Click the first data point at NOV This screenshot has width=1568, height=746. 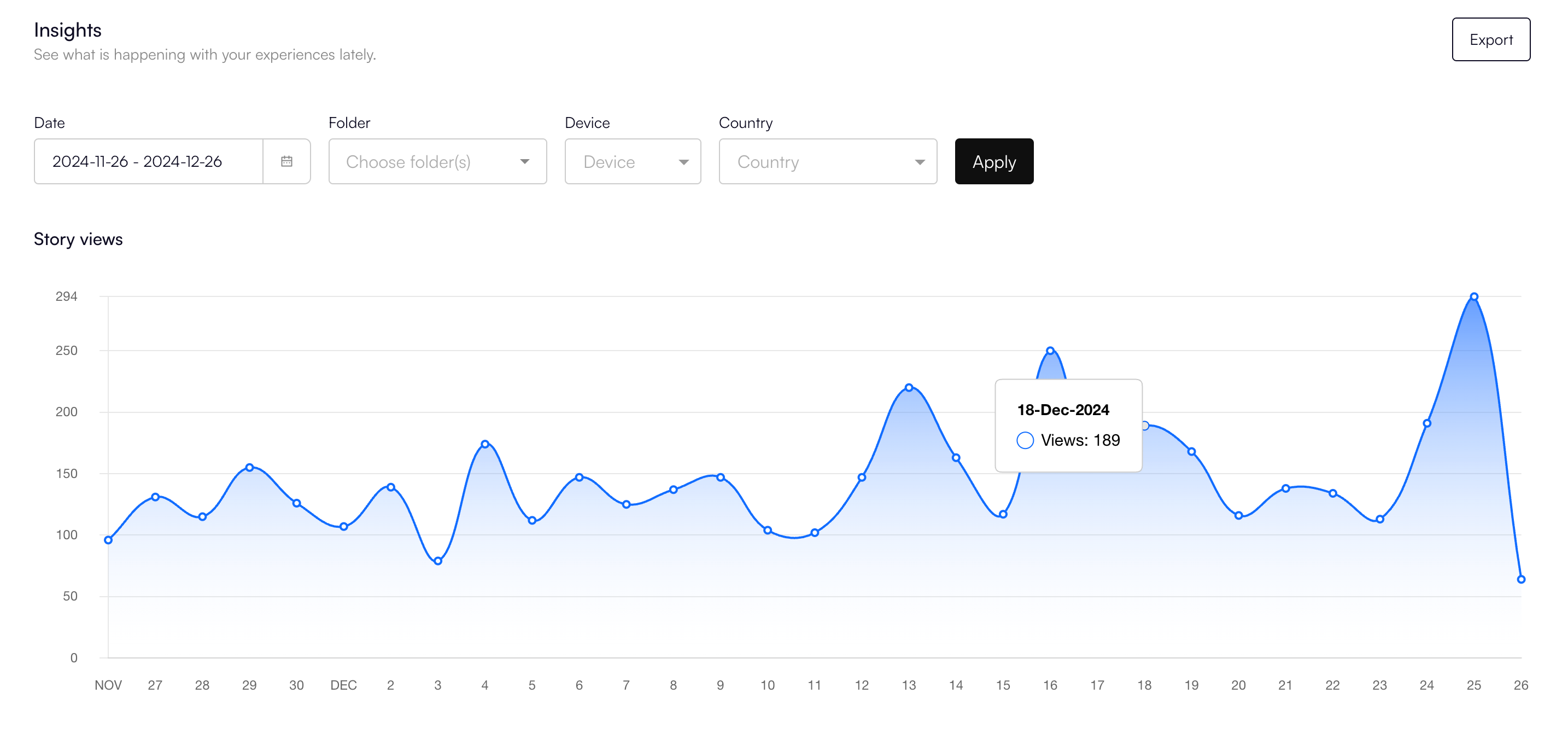[x=108, y=540]
